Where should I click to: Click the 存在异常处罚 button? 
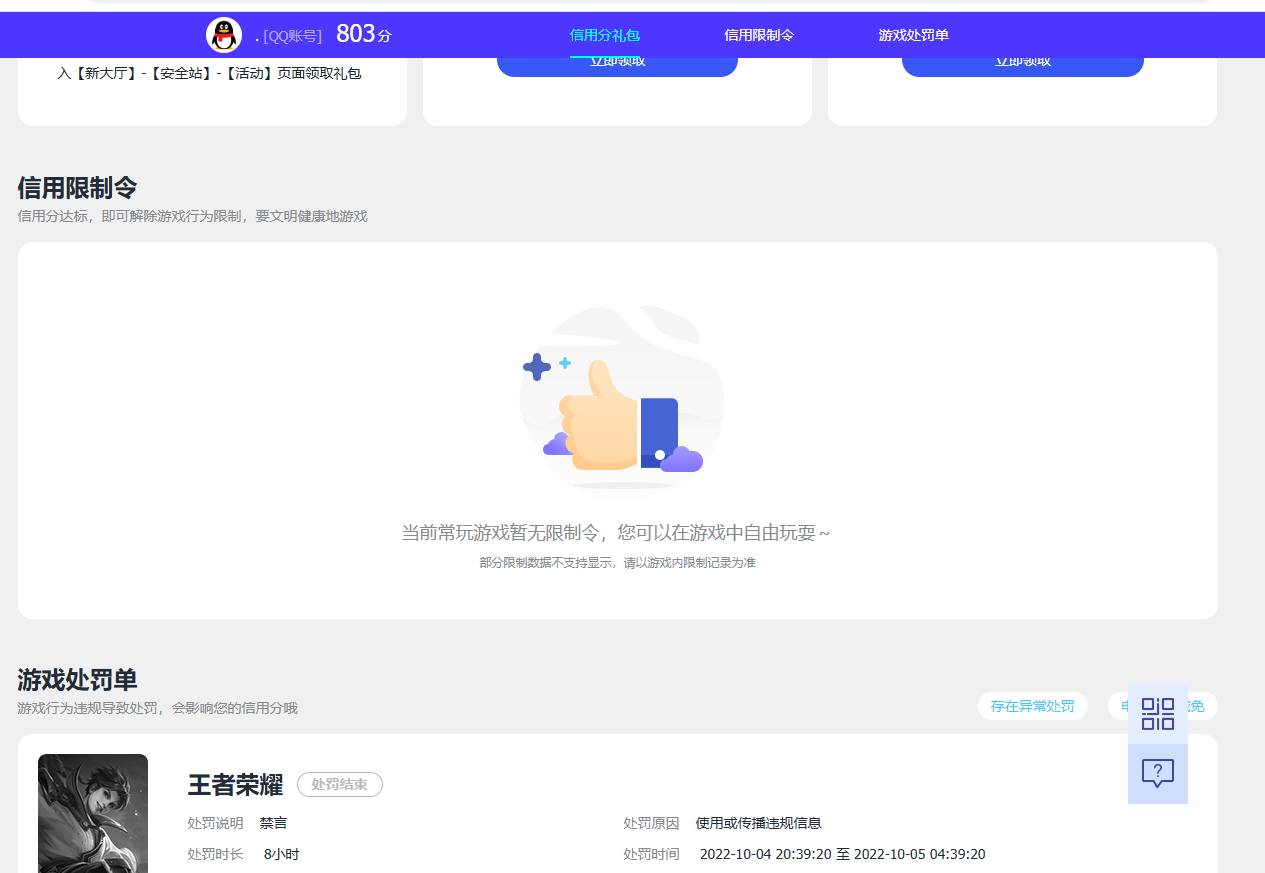[1032, 706]
